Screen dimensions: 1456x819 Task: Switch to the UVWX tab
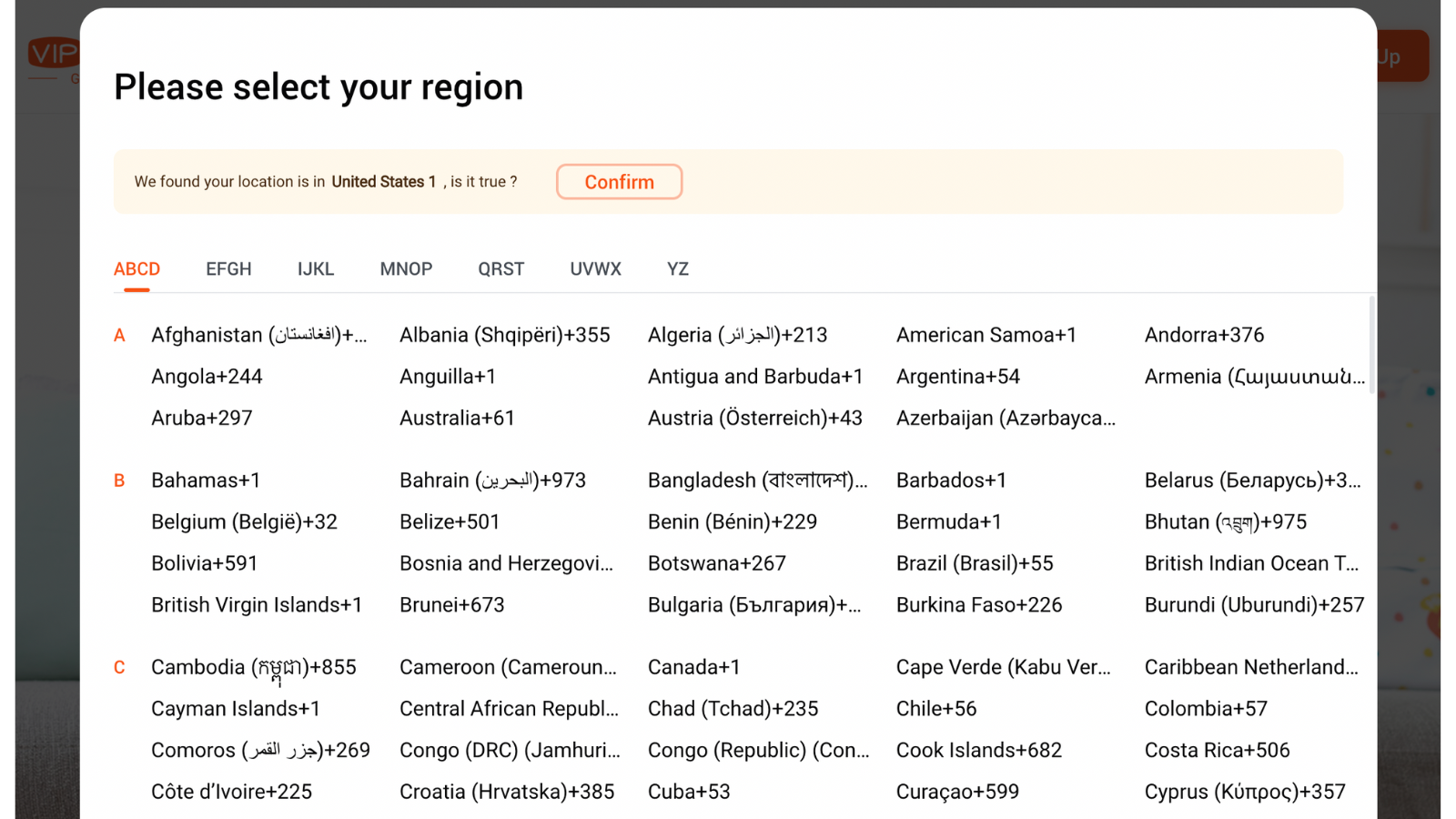click(596, 269)
